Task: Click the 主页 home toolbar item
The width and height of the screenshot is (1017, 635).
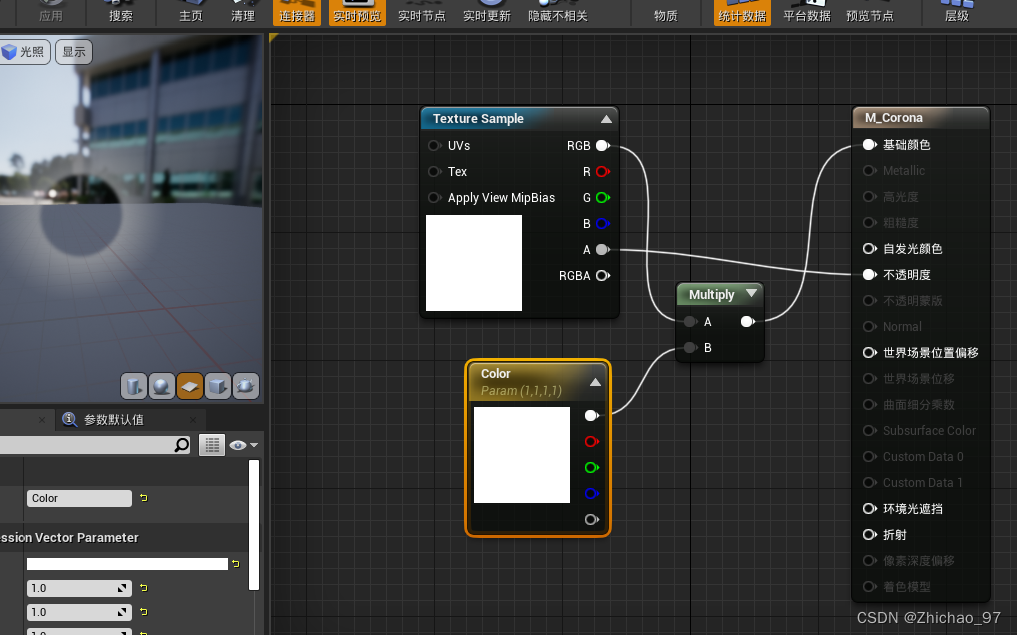Action: point(190,13)
